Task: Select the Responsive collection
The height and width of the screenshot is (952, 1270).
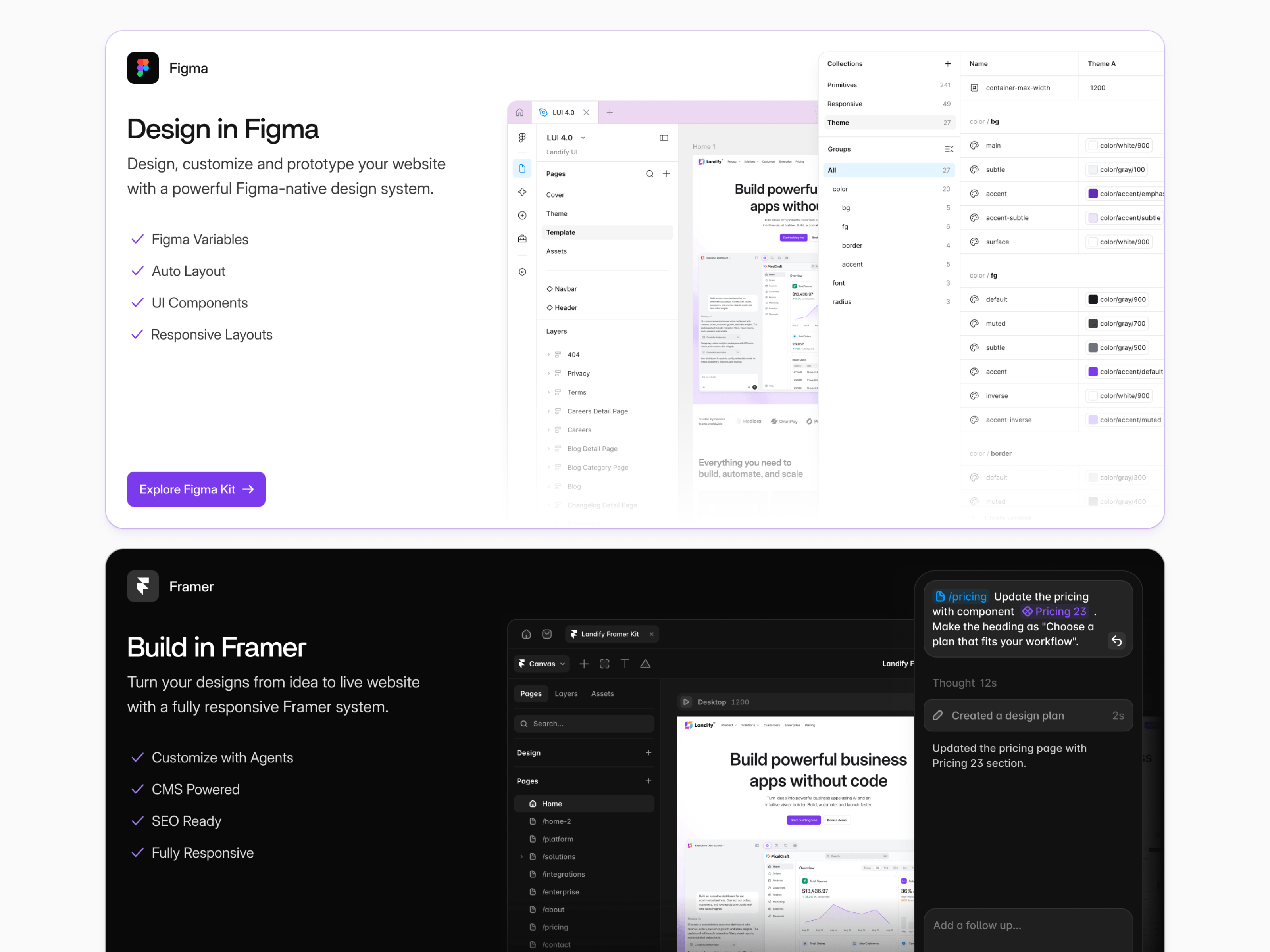Action: [x=888, y=104]
